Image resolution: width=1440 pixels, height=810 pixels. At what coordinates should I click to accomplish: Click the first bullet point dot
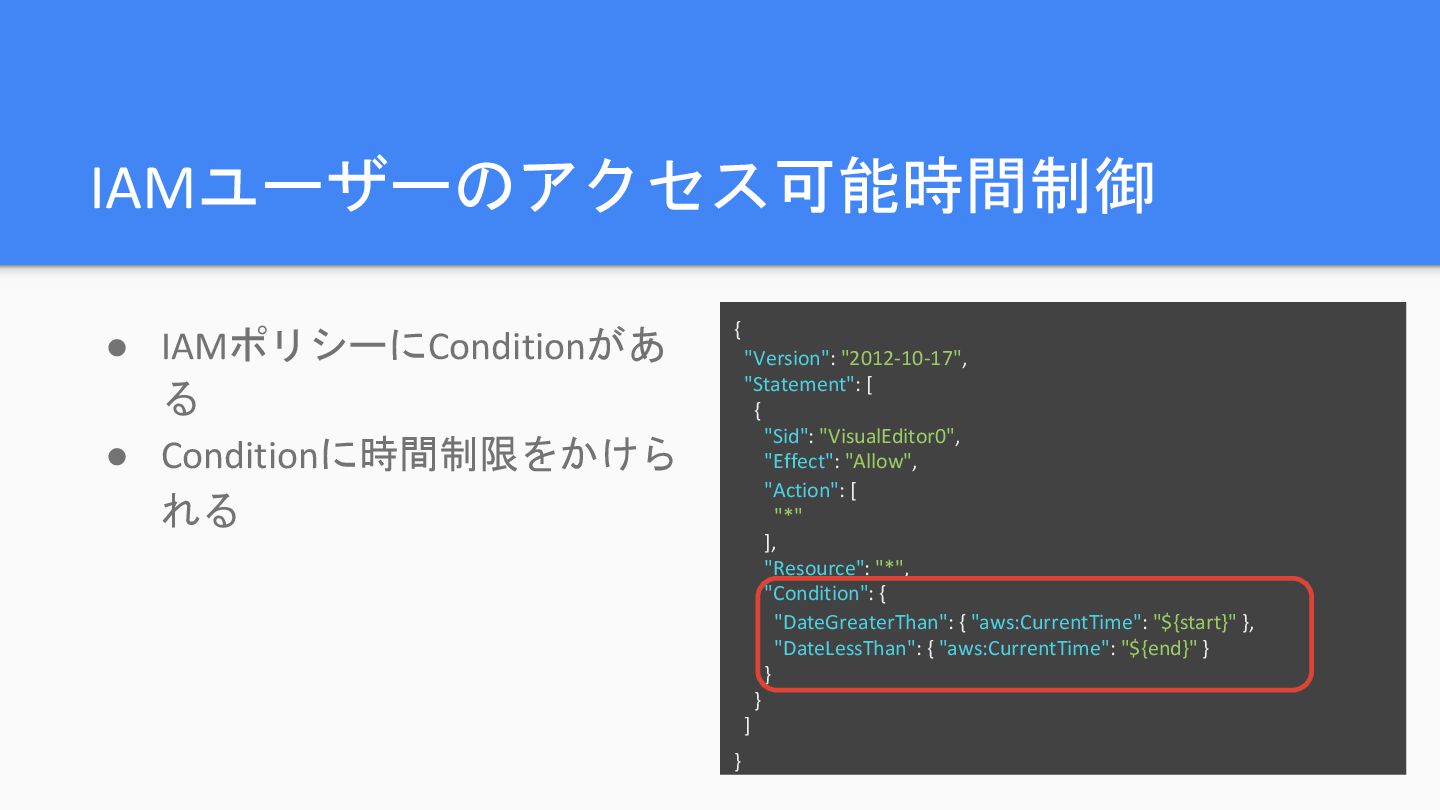pyautogui.click(x=117, y=348)
